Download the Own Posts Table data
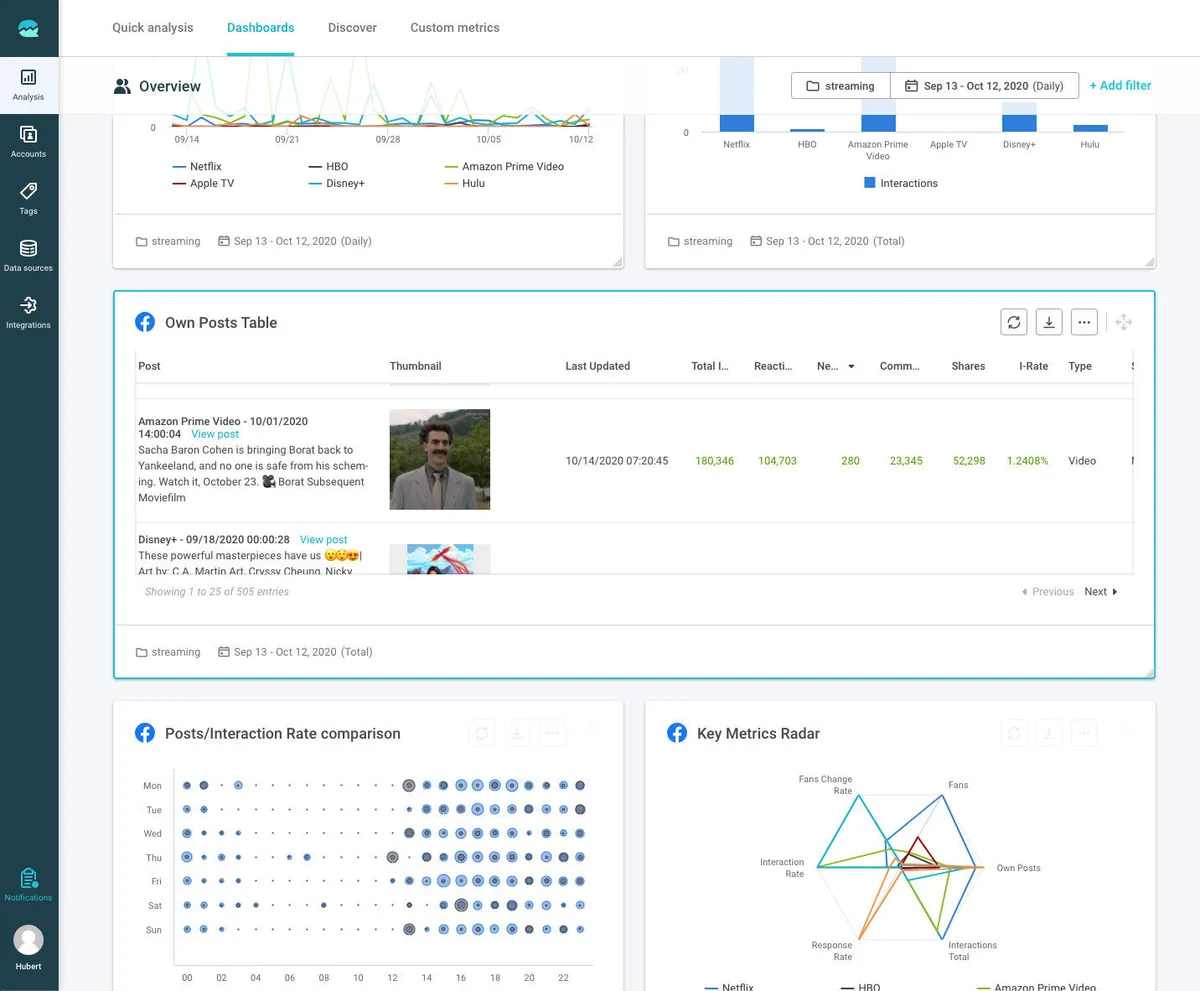The width and height of the screenshot is (1200, 991). (1048, 322)
